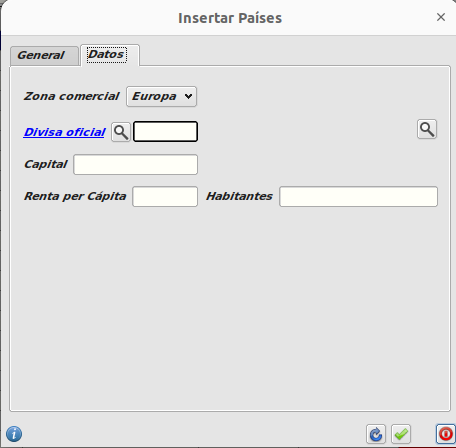The image size is (456, 448).
Task: Focus the Divisa oficial code input field
Action: click(165, 132)
